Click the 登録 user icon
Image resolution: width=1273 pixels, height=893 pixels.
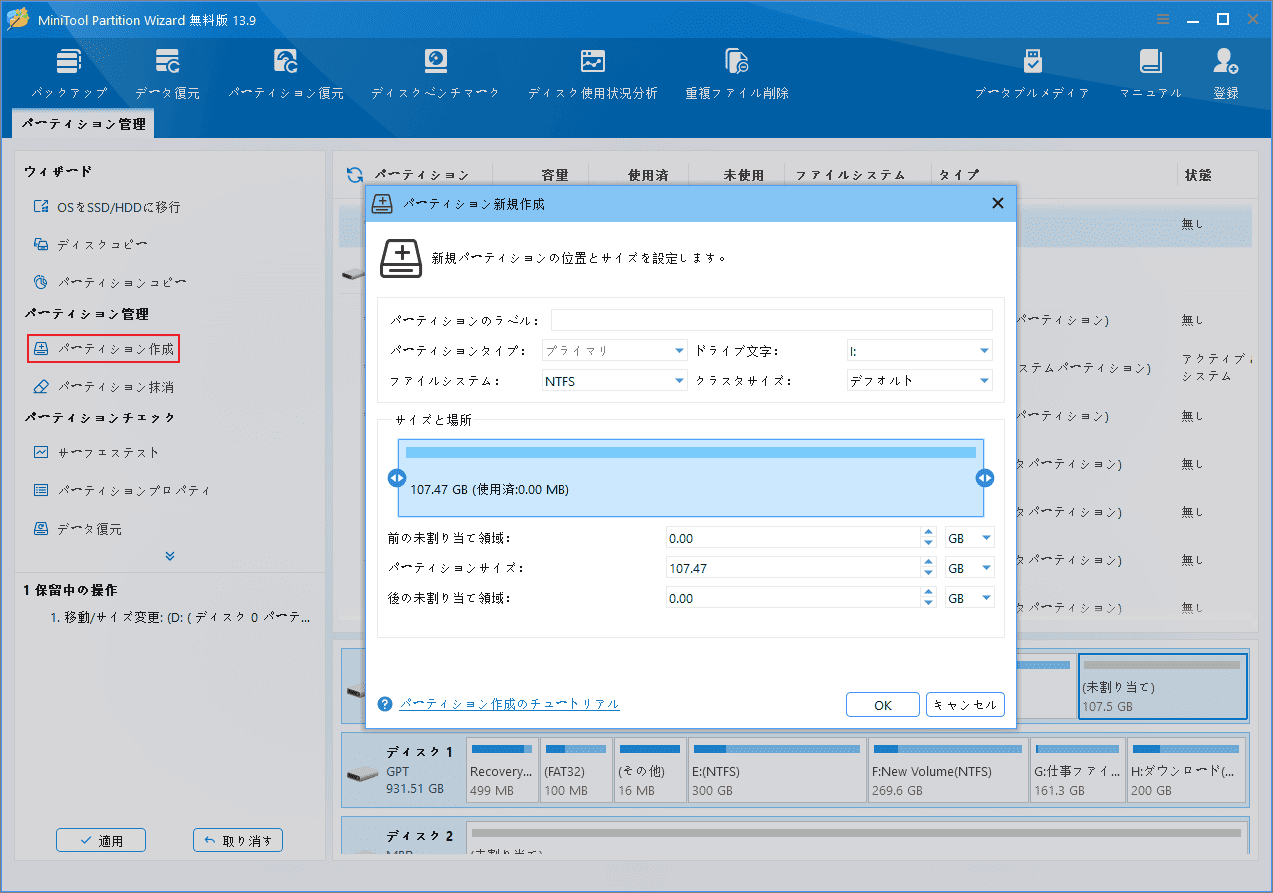click(1226, 73)
